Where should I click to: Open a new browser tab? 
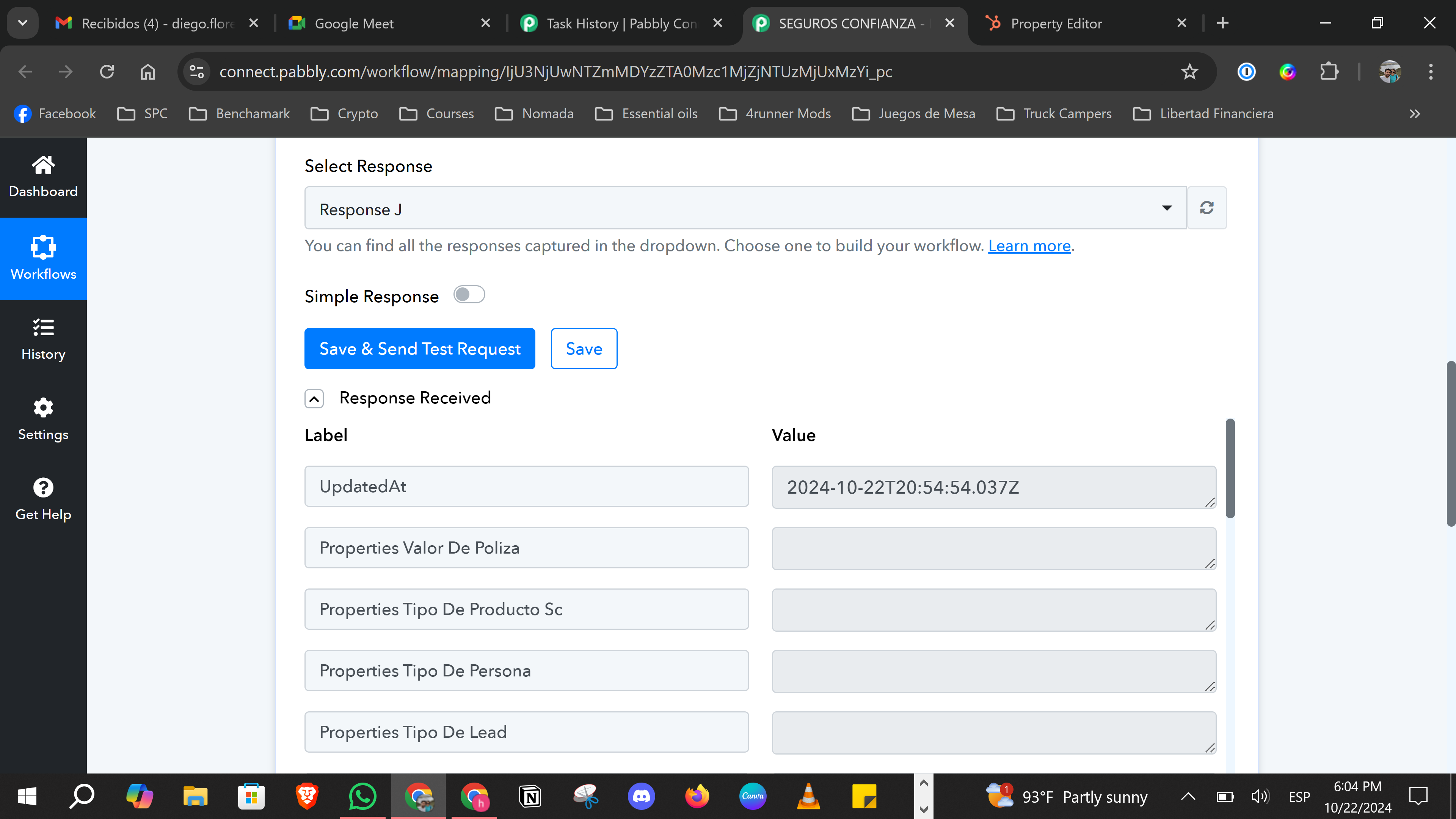pyautogui.click(x=1222, y=23)
